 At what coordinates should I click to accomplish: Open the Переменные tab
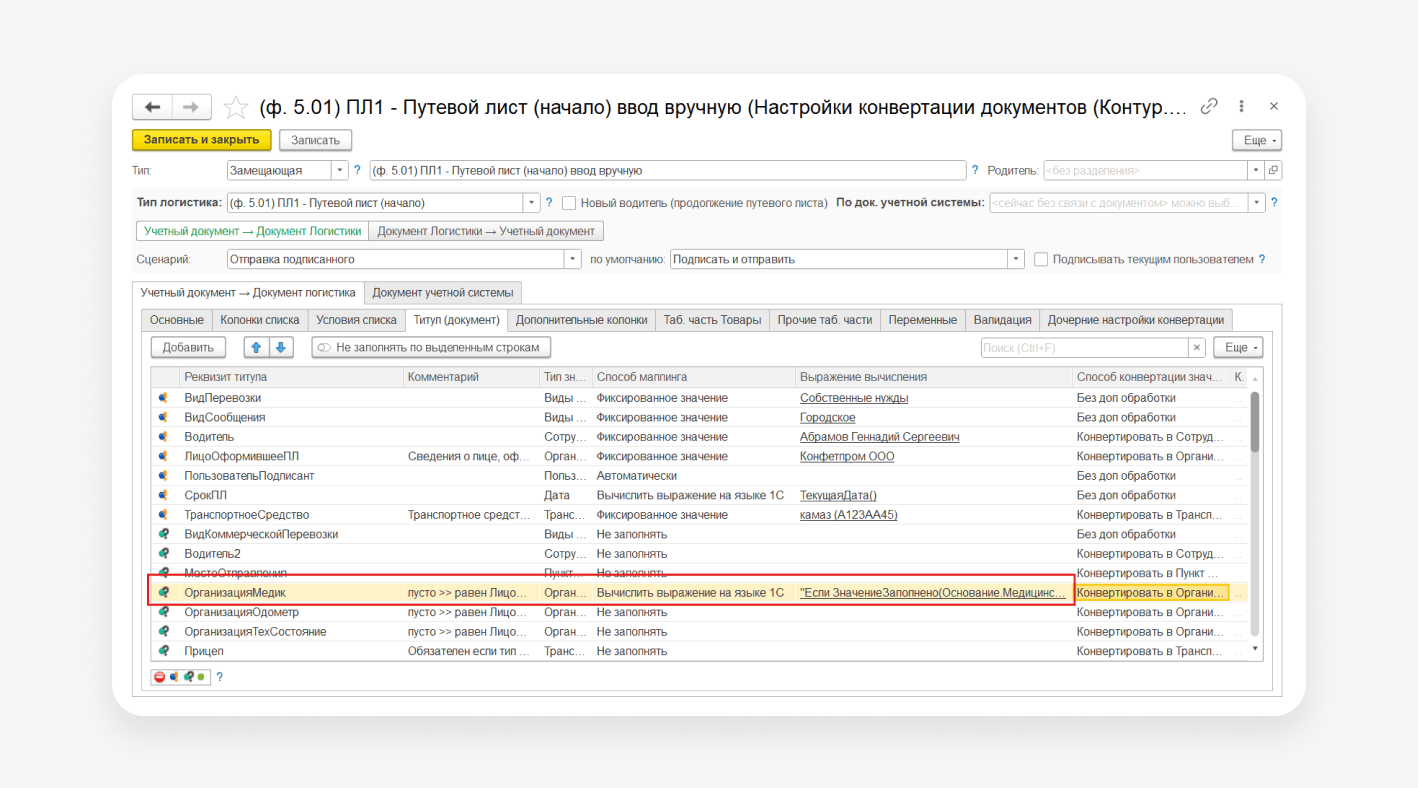(x=923, y=320)
